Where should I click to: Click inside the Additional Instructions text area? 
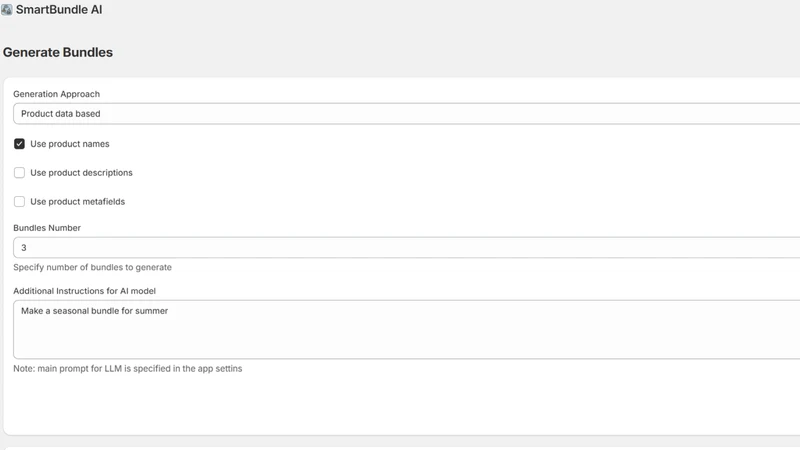407,330
